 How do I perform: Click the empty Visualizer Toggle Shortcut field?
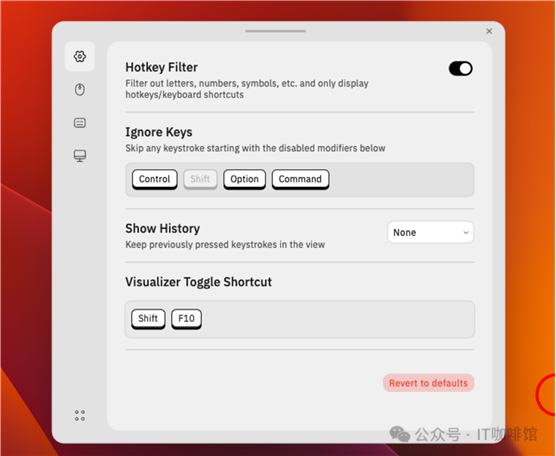click(x=337, y=319)
